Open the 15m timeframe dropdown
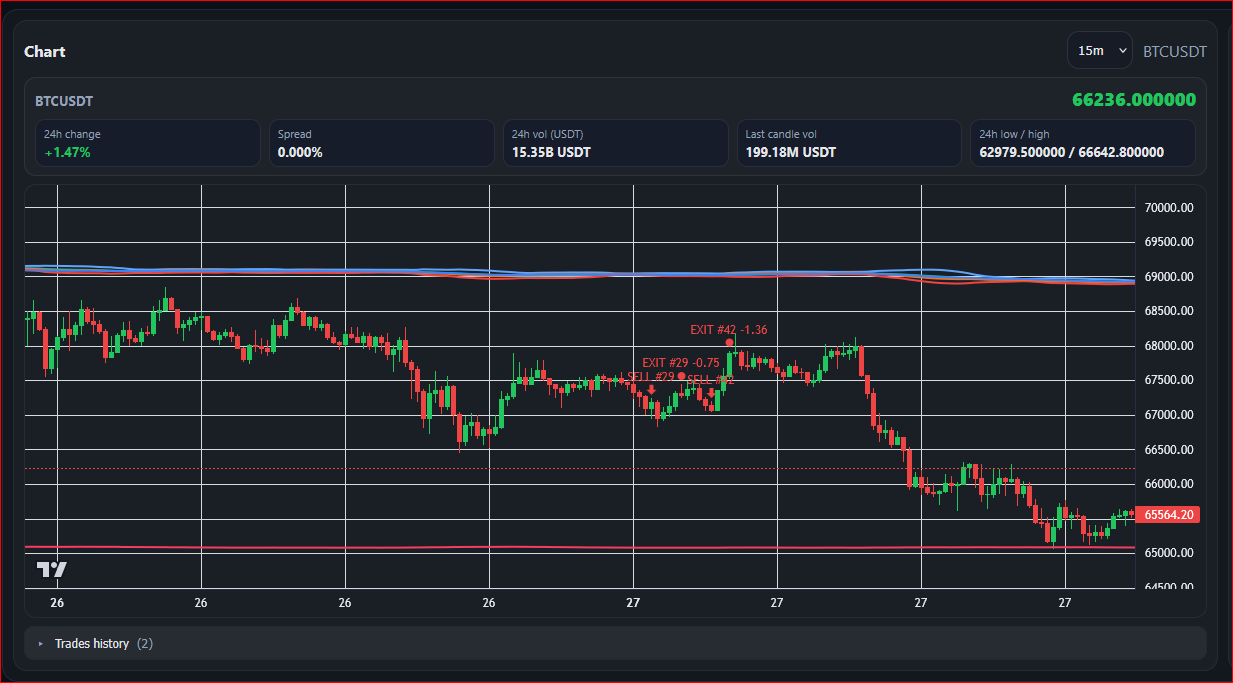The image size is (1233, 683). [x=1098, y=50]
